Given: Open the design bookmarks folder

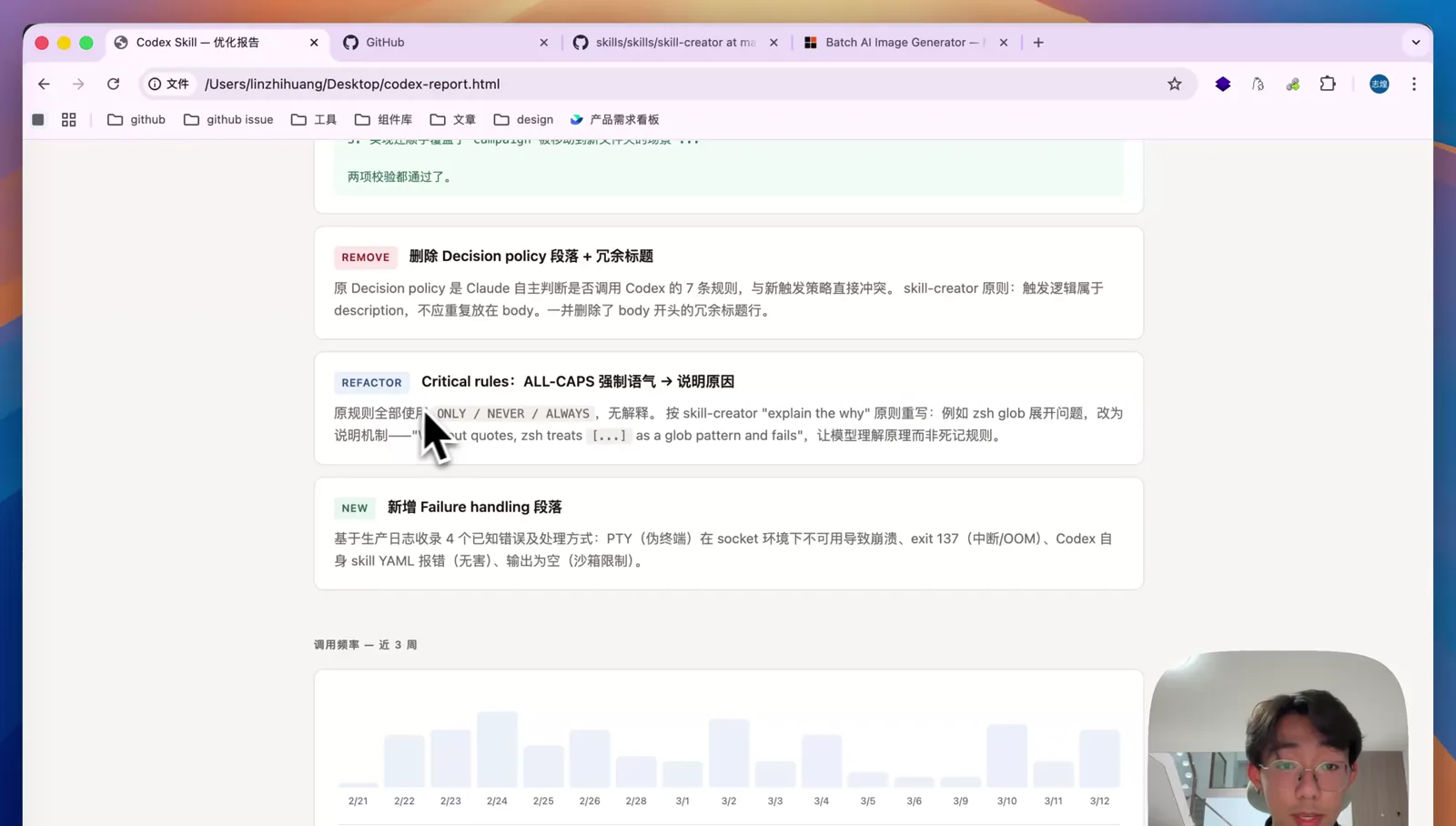Looking at the screenshot, I should 524,119.
